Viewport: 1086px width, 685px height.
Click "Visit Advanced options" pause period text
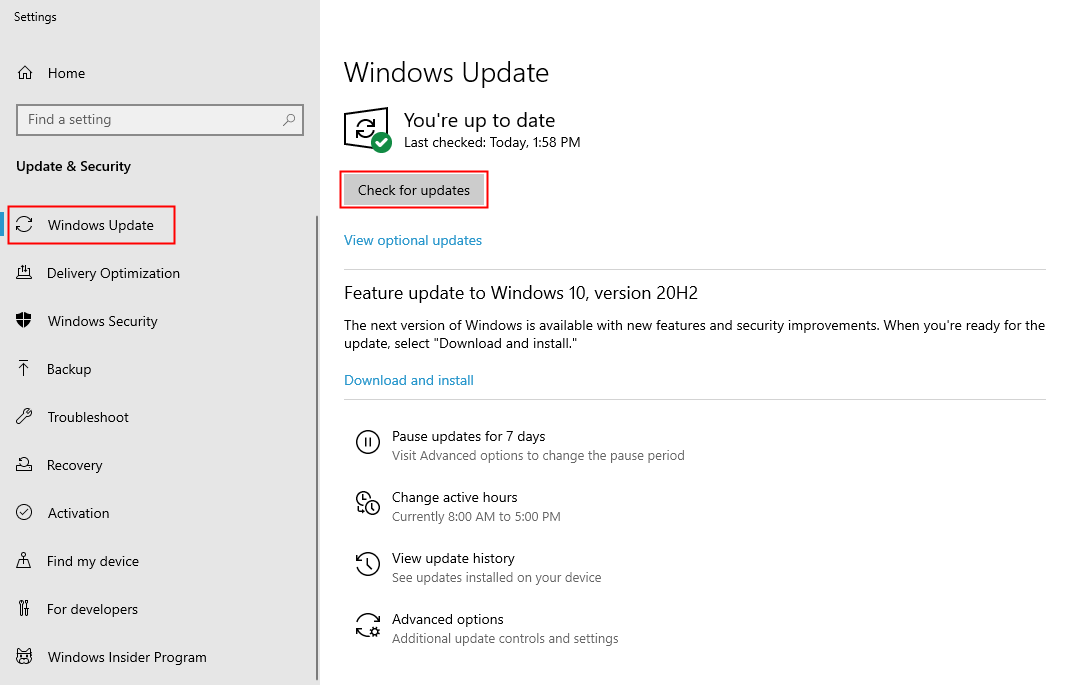click(x=538, y=456)
